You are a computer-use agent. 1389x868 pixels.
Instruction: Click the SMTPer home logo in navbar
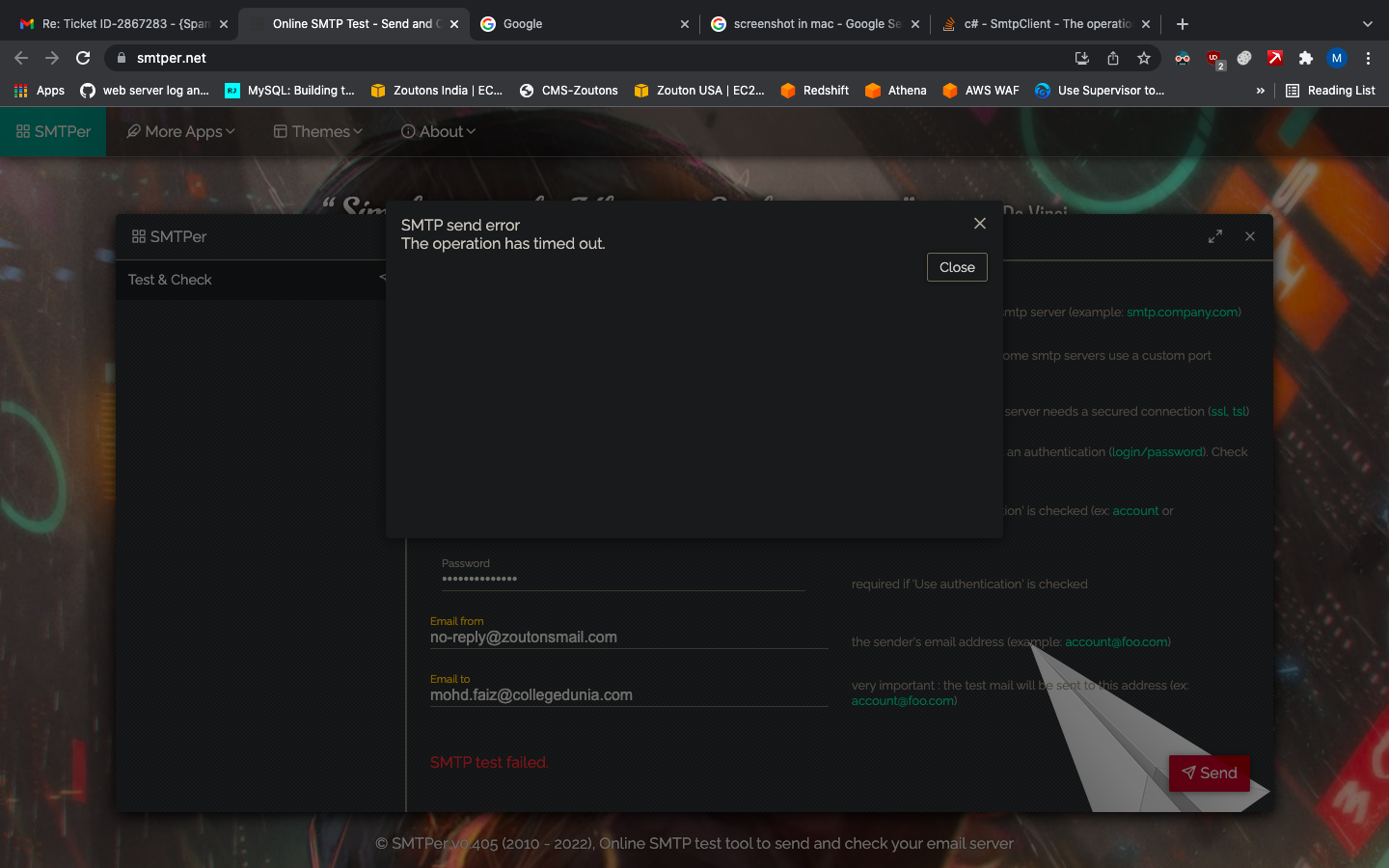(x=53, y=131)
